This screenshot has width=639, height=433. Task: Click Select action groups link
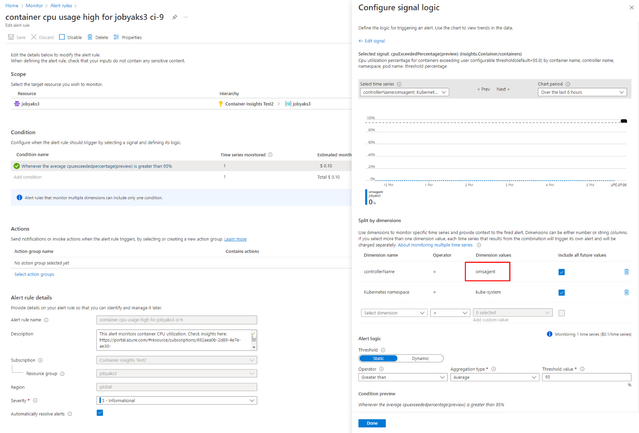[x=34, y=275]
